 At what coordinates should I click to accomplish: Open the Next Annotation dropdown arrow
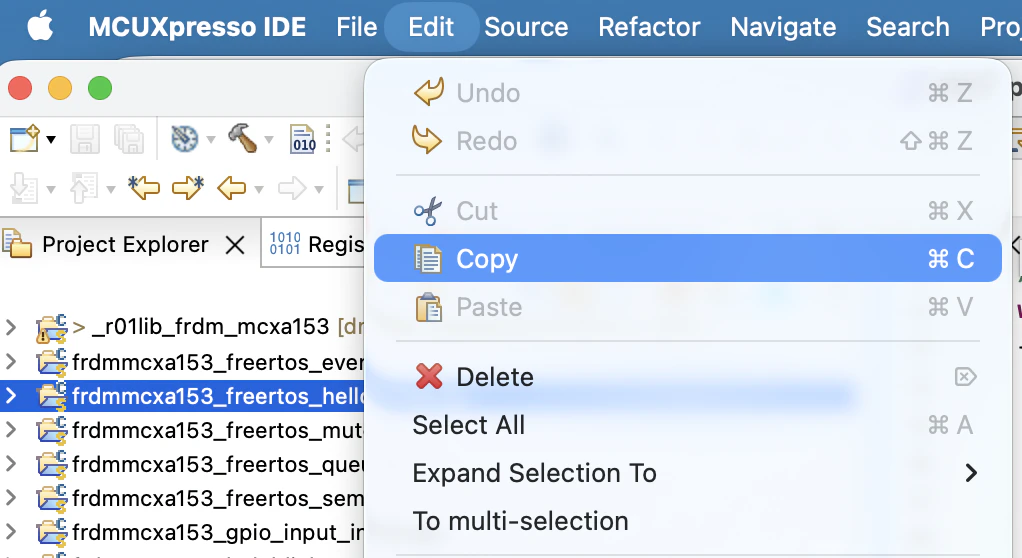(x=51, y=190)
